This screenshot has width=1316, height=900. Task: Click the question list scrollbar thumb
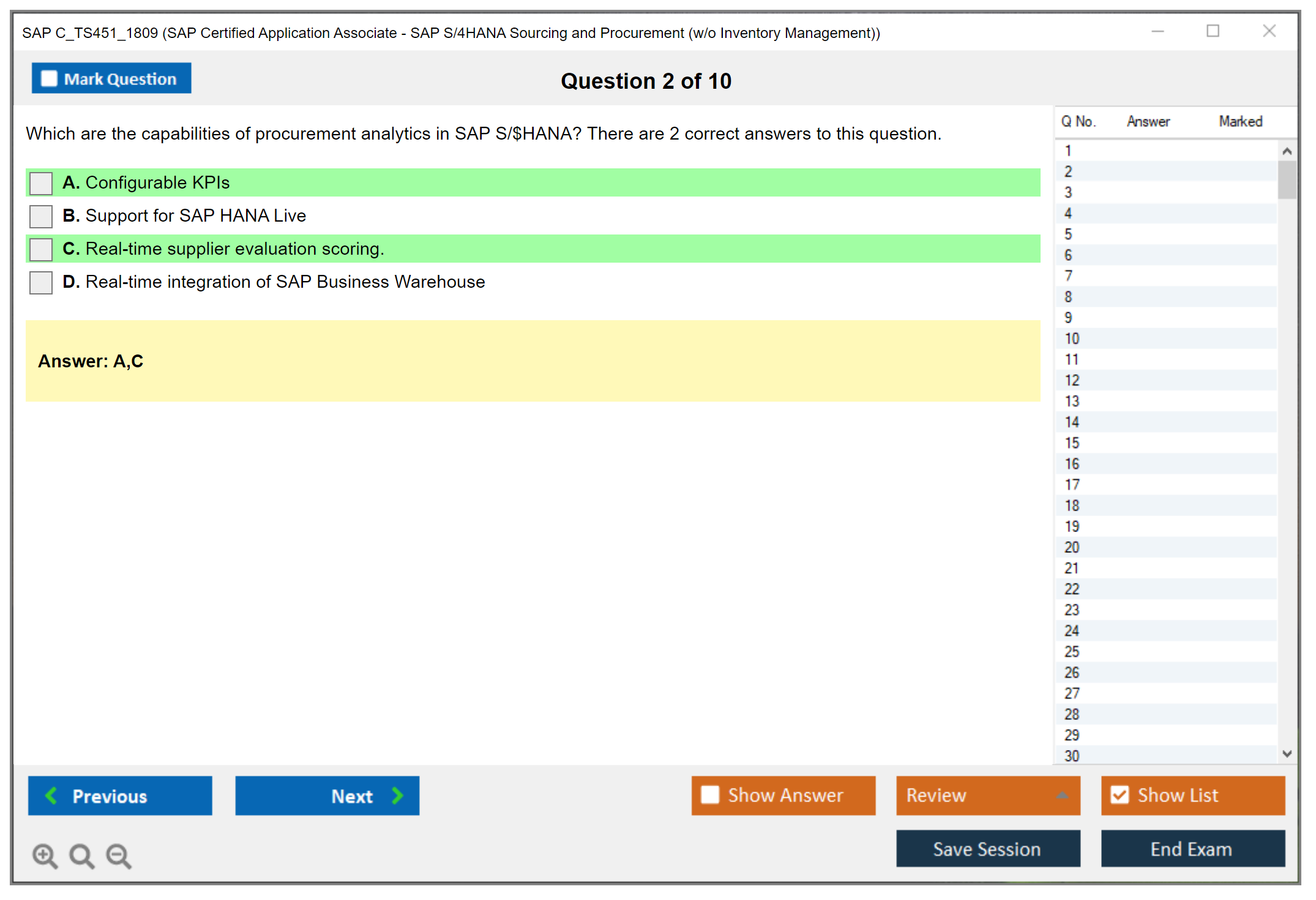tap(1287, 179)
